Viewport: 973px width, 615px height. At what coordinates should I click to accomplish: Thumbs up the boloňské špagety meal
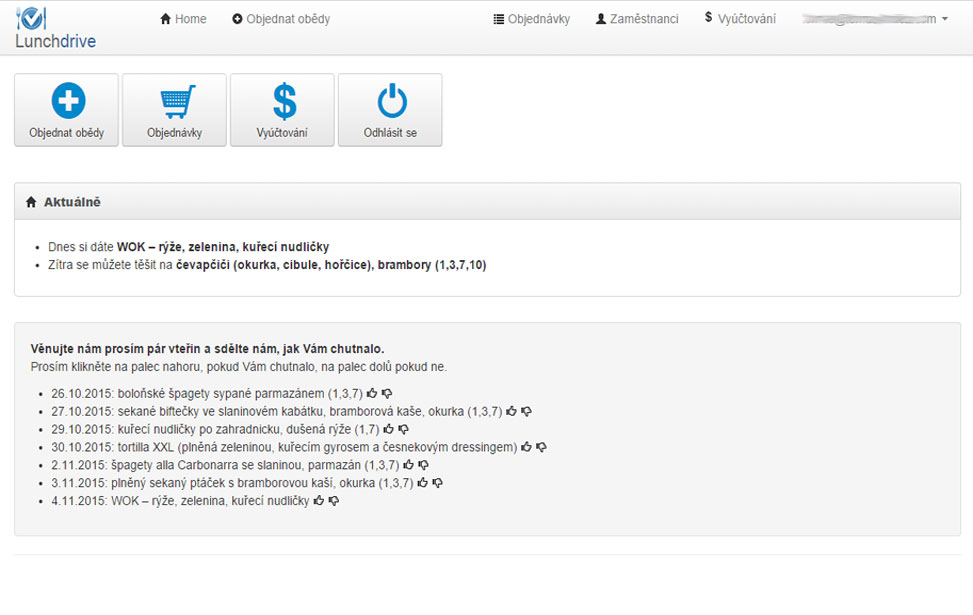372,394
